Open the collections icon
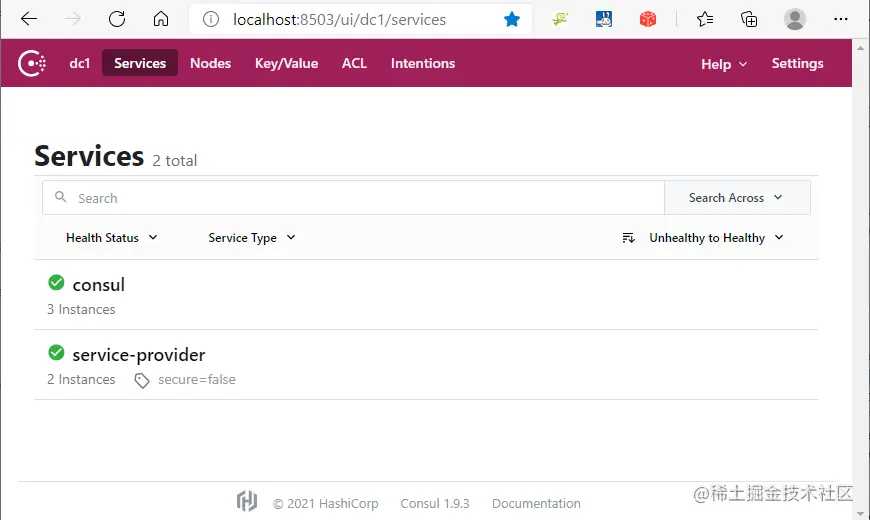870x520 pixels. [x=749, y=19]
